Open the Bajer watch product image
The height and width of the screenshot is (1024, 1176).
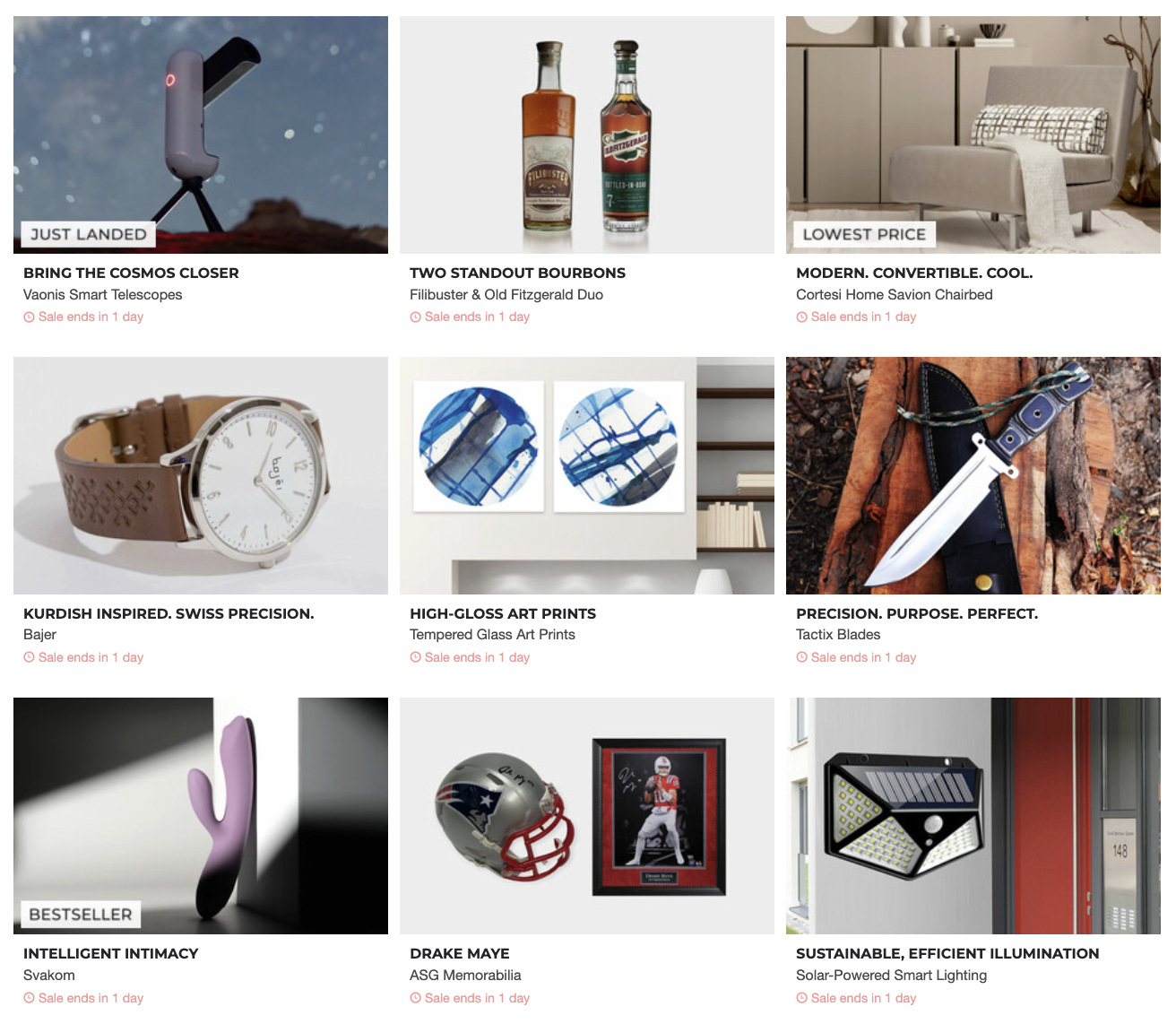tap(201, 475)
